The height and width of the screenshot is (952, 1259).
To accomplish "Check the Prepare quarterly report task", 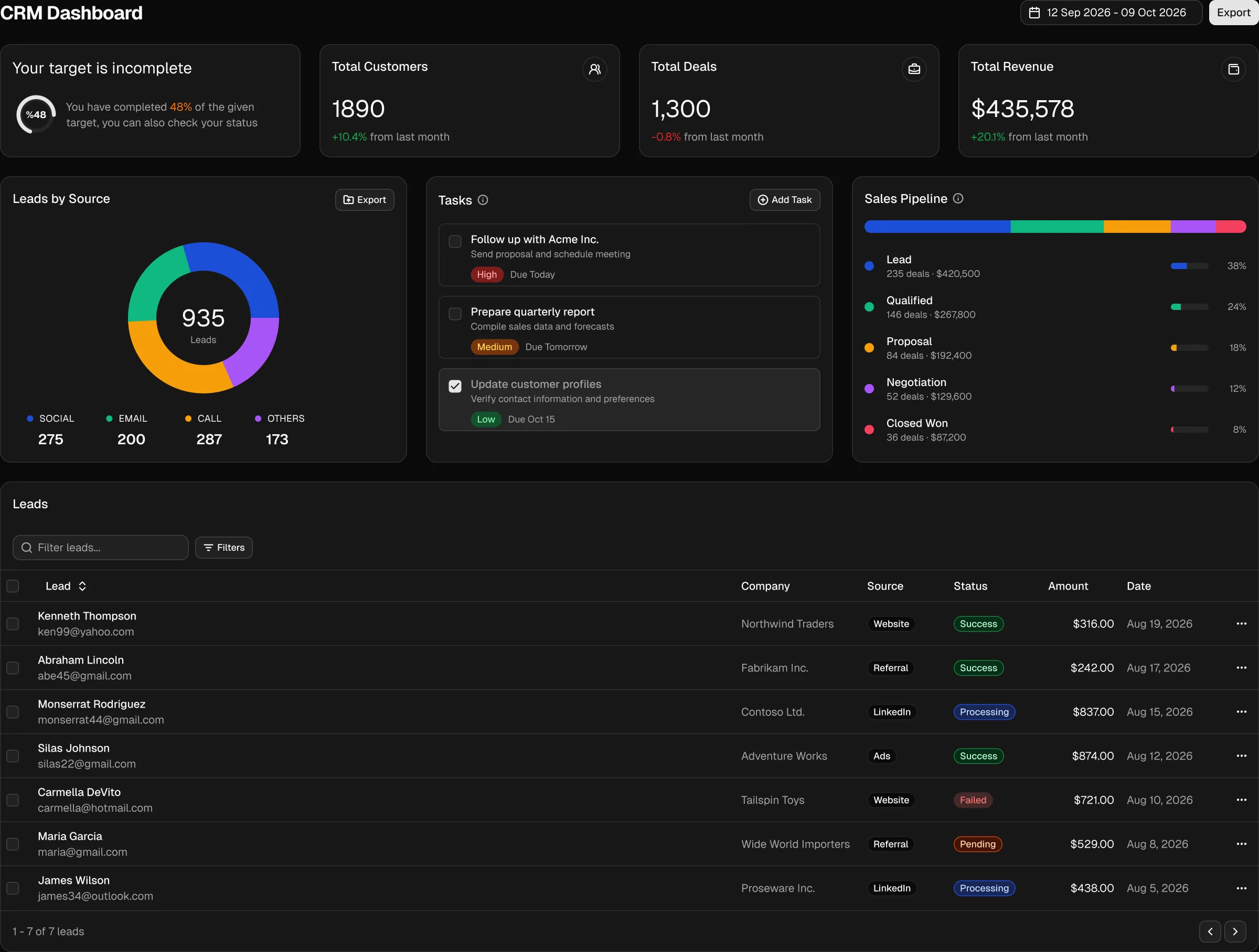I will coord(455,314).
